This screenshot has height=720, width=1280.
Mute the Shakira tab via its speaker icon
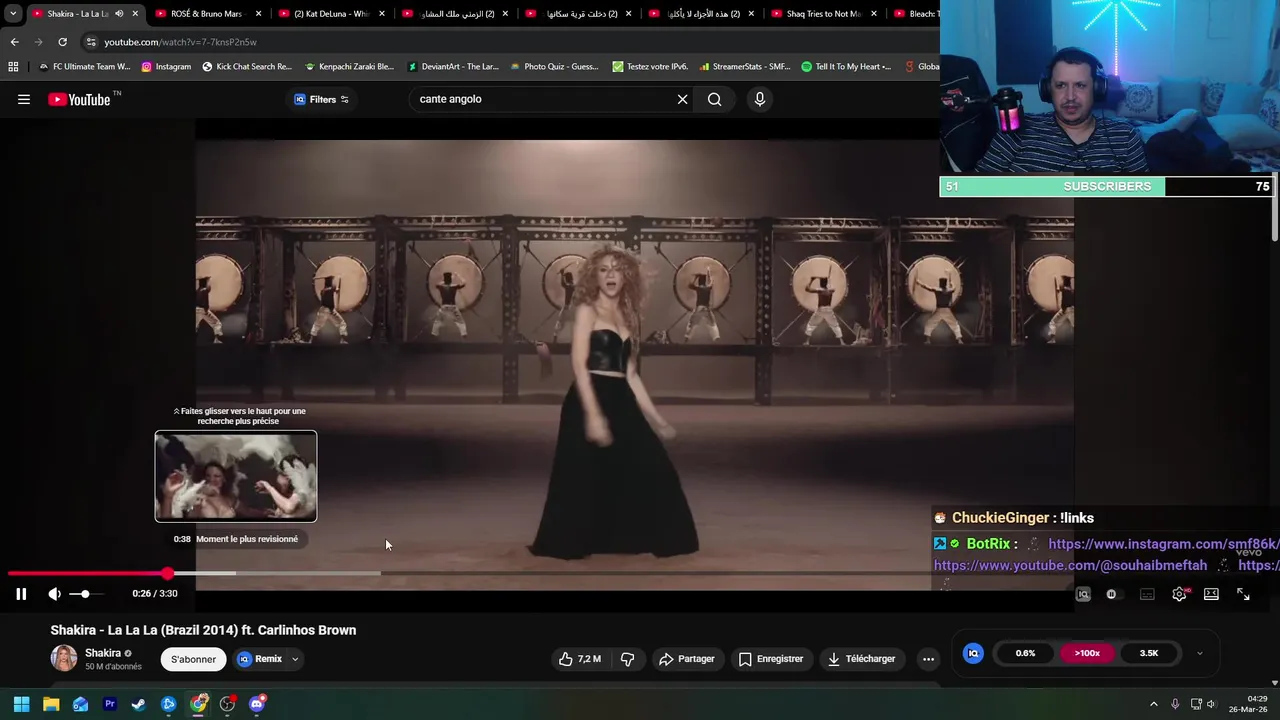click(119, 14)
